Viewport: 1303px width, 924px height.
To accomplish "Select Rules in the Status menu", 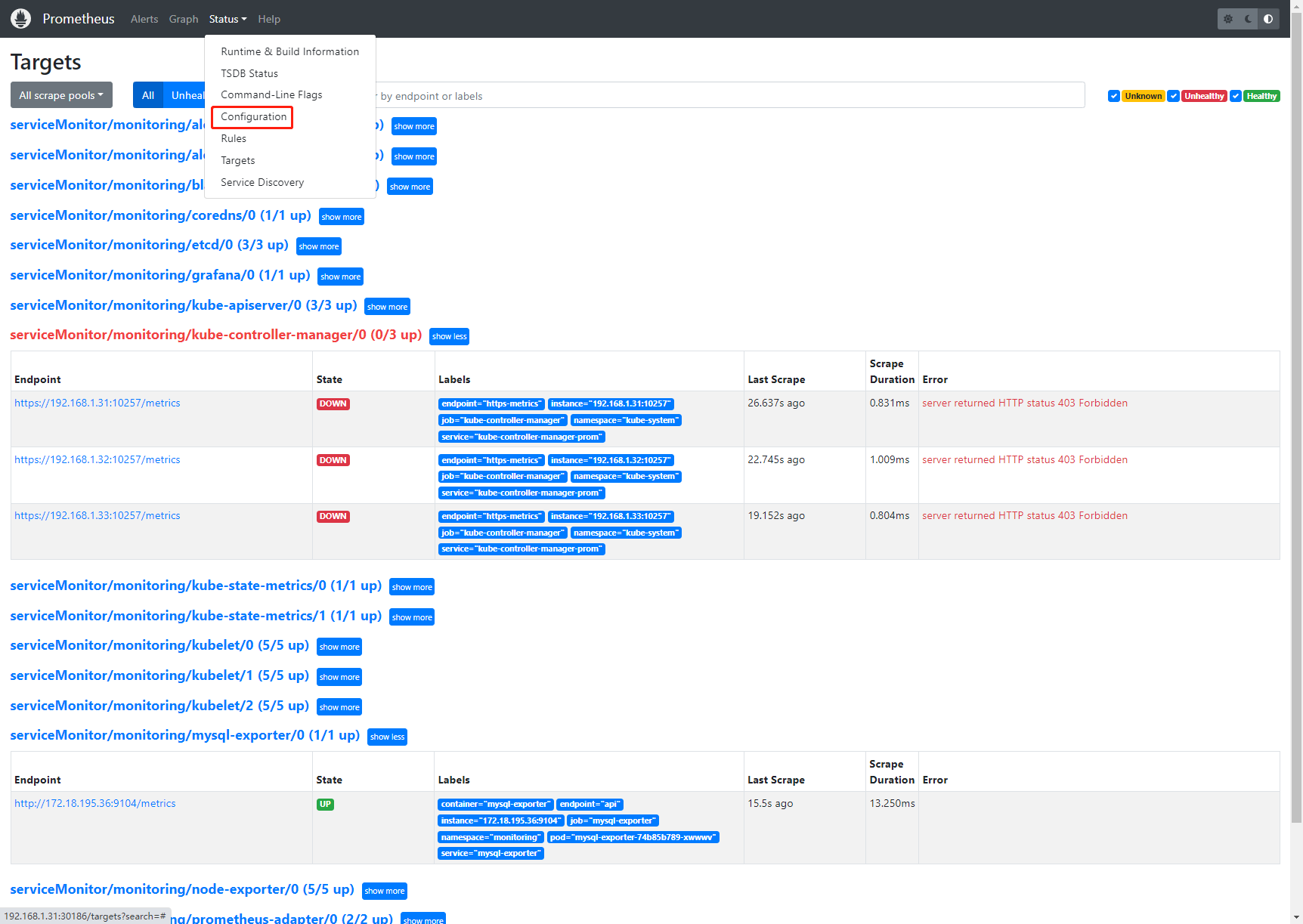I will pos(290,138).
